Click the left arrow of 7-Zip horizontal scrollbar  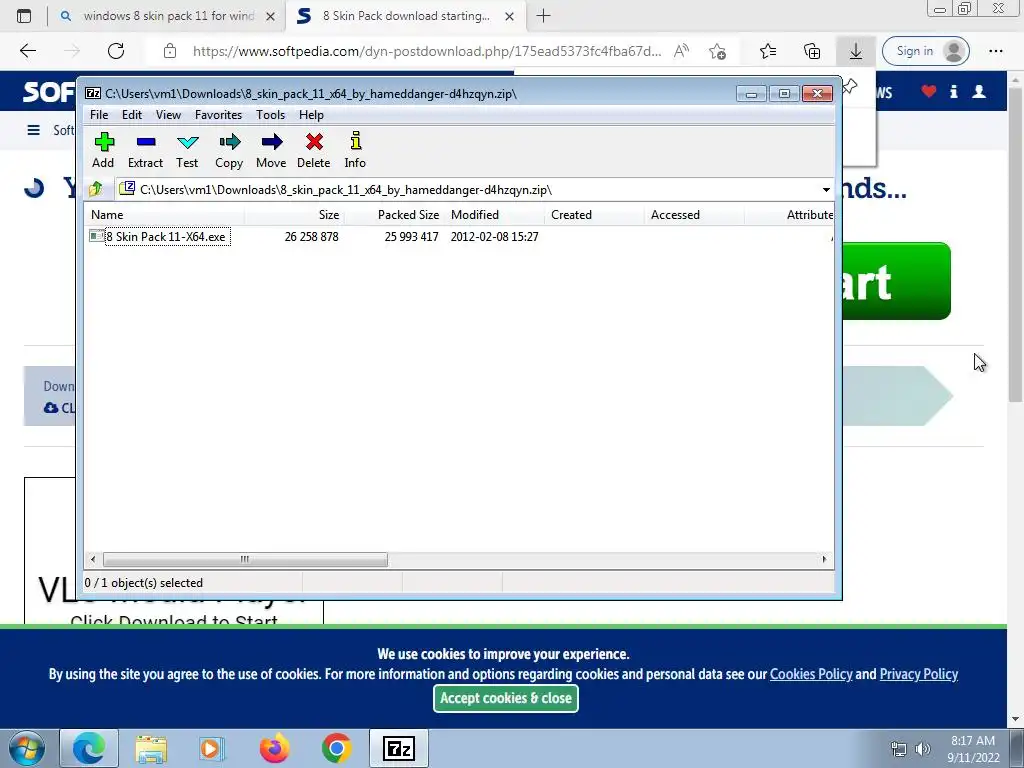pos(93,560)
